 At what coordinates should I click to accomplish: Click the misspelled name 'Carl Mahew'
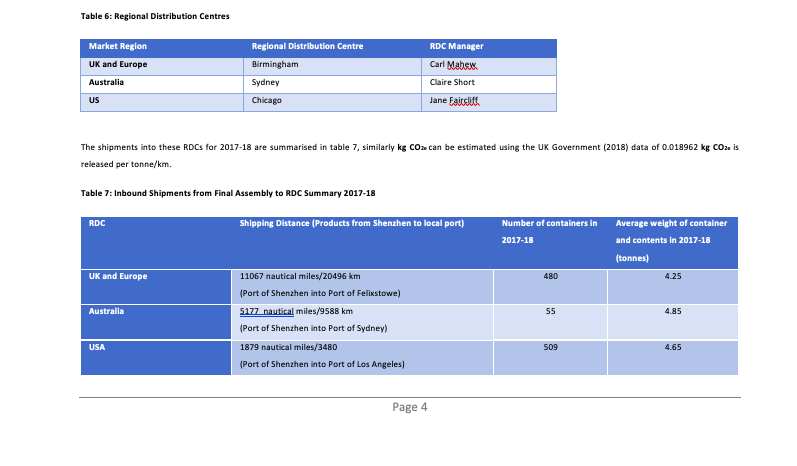(x=453, y=65)
